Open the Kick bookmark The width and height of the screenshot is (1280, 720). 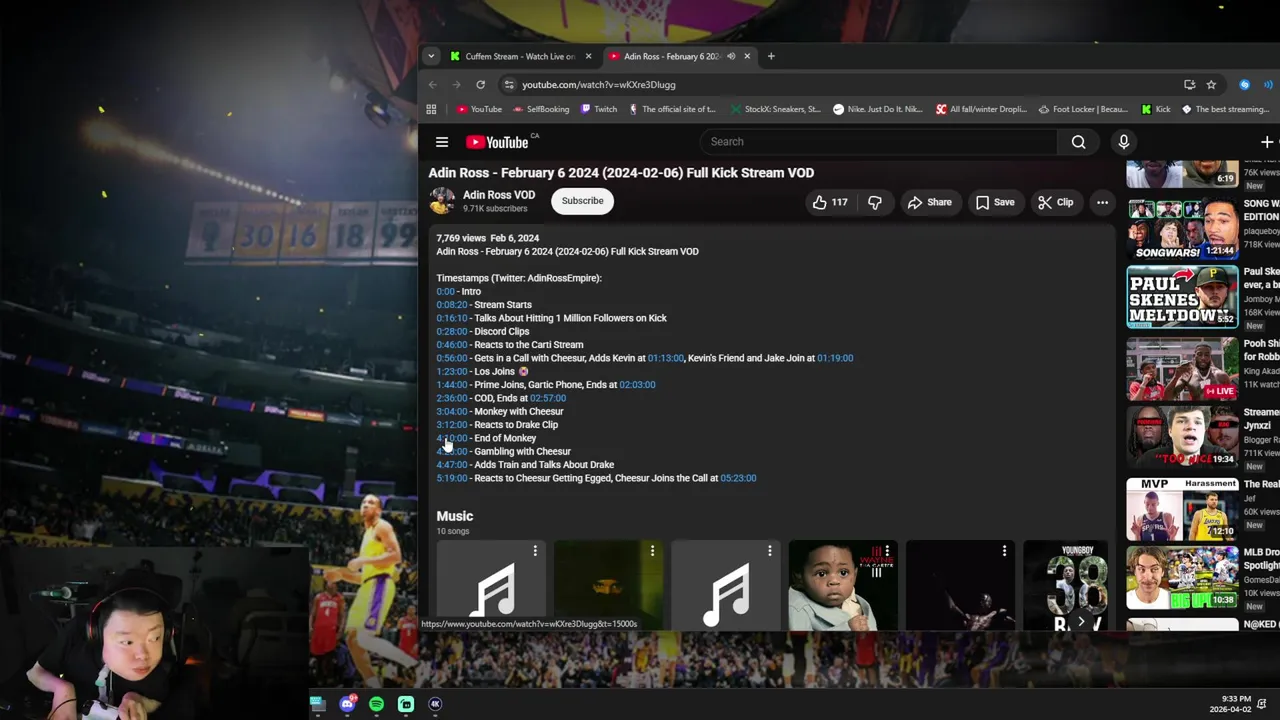1155,109
